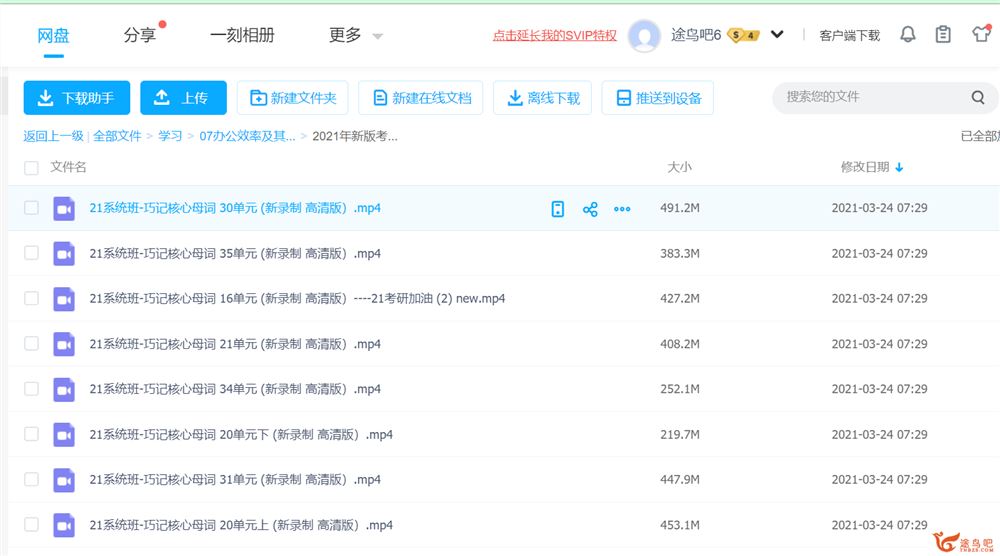Click size value 491.2M
This screenshot has height=556, width=1000.
680,208
